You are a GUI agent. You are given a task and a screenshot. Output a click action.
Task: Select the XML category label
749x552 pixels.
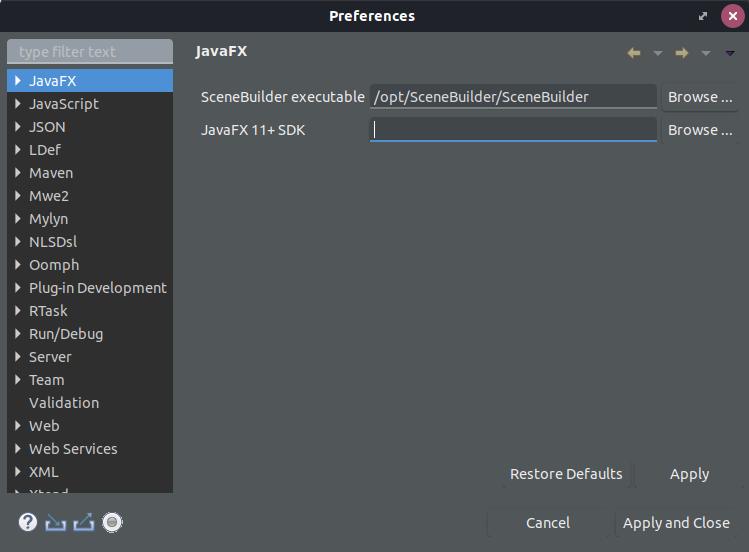44,472
